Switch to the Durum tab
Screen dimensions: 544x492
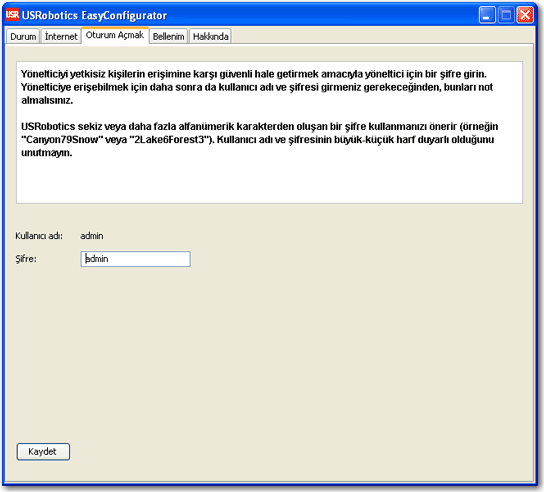coord(23,36)
